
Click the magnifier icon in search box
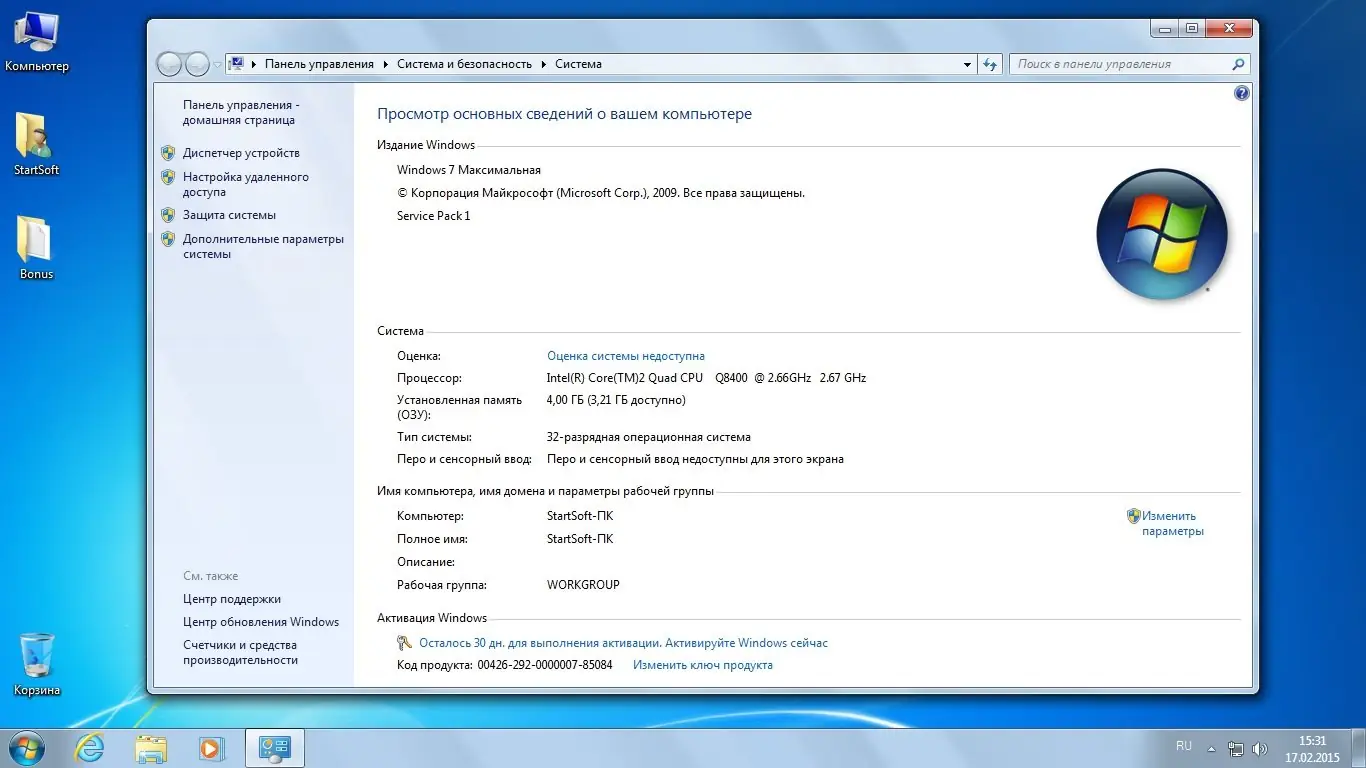[1238, 64]
